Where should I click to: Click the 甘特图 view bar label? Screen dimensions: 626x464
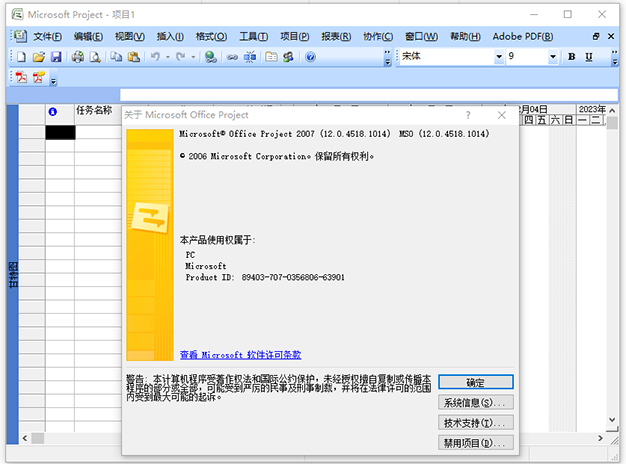(13, 275)
